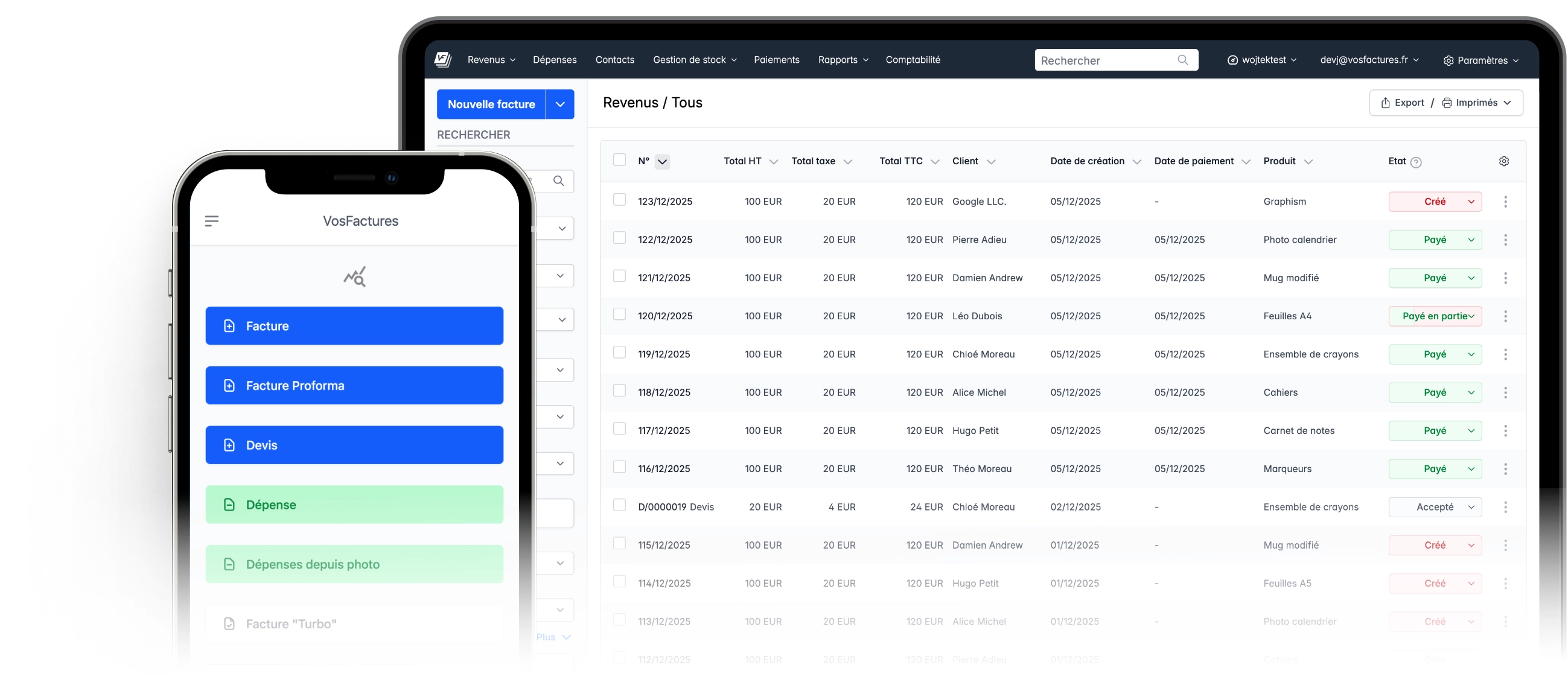Open three-dot menu for invoice 117/12/2025
1568x679 pixels.
coord(1505,430)
